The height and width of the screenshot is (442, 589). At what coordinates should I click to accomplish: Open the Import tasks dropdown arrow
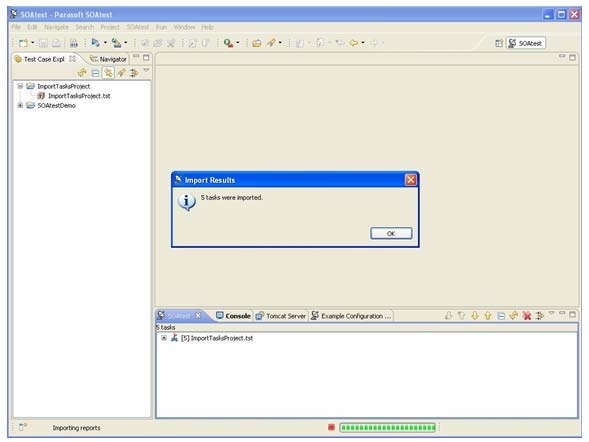(125, 43)
